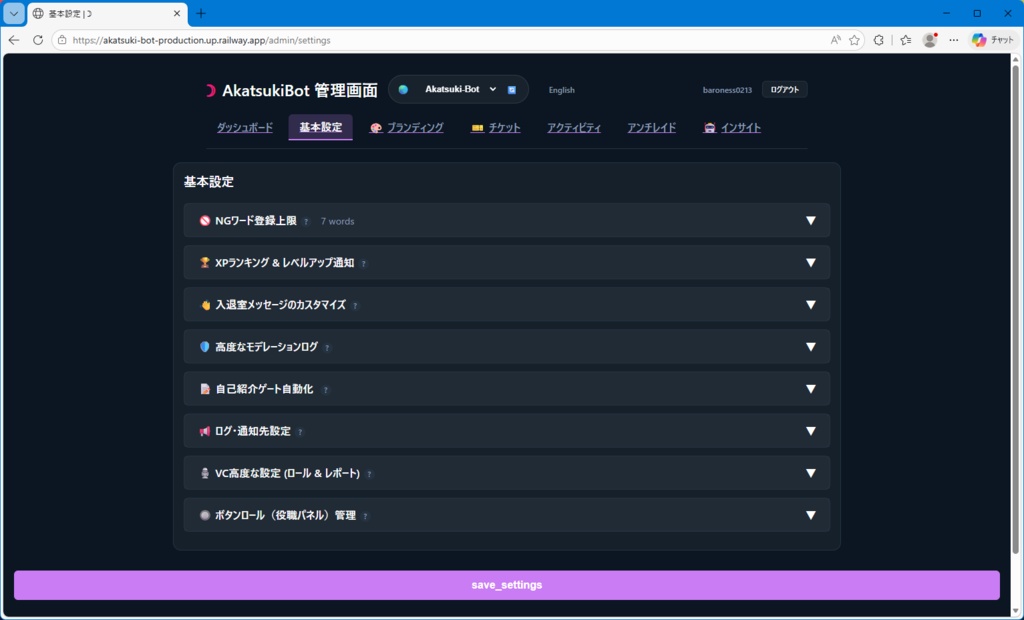Click the trophy icon for XPランキング

(206, 262)
